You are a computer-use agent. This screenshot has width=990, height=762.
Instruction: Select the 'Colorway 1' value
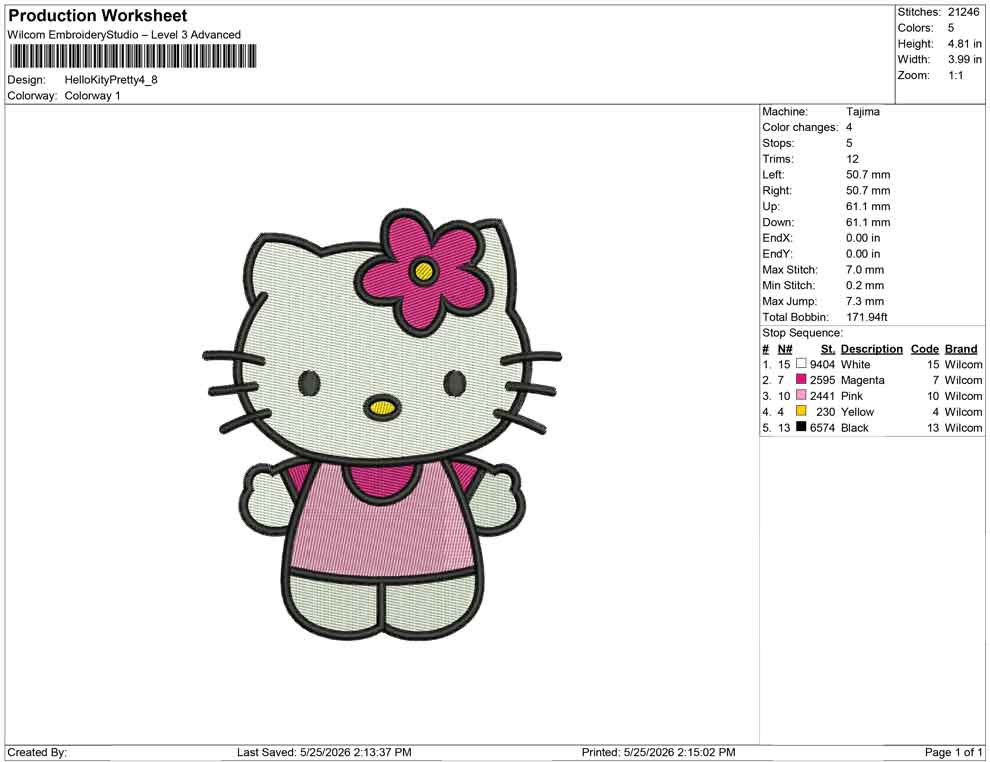pos(92,95)
